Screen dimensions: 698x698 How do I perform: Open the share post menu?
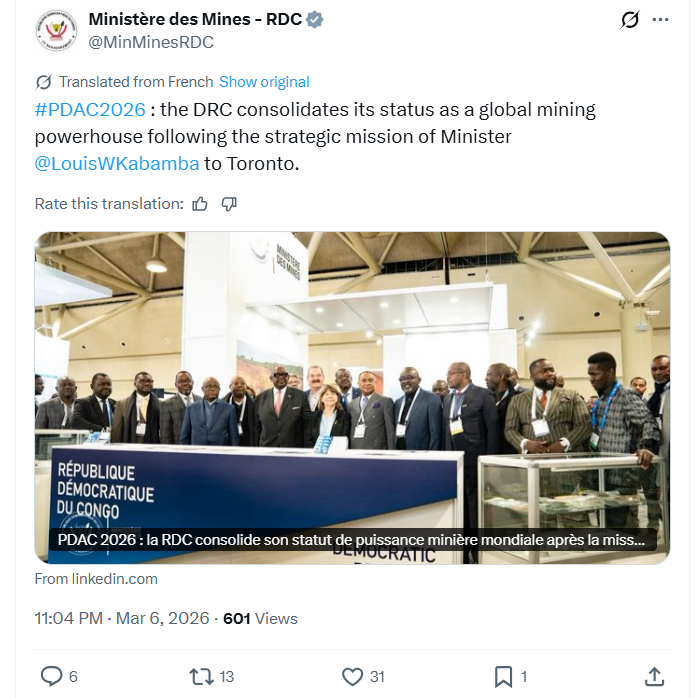coord(654,677)
